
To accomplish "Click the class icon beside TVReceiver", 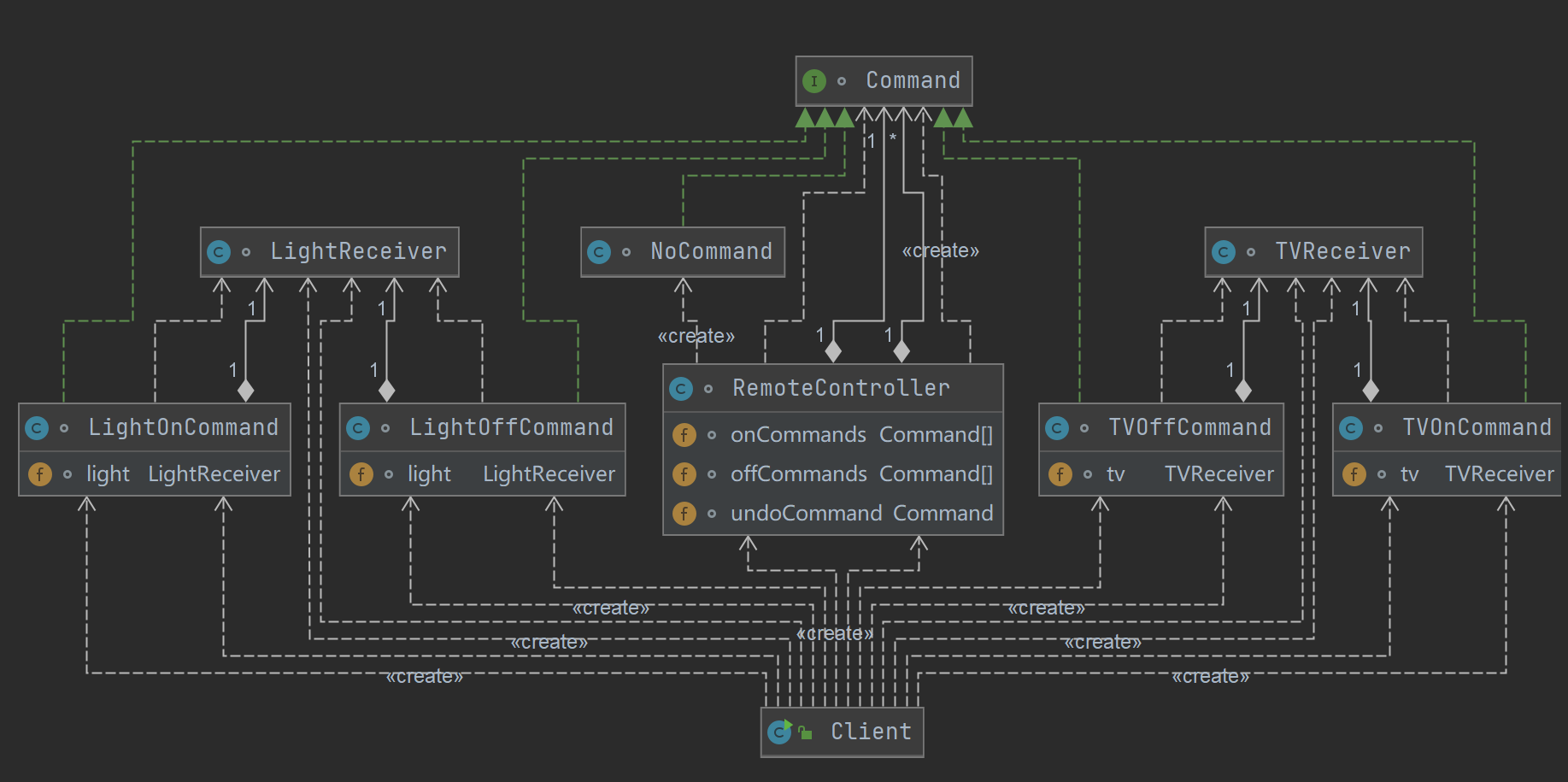I will tap(1224, 252).
